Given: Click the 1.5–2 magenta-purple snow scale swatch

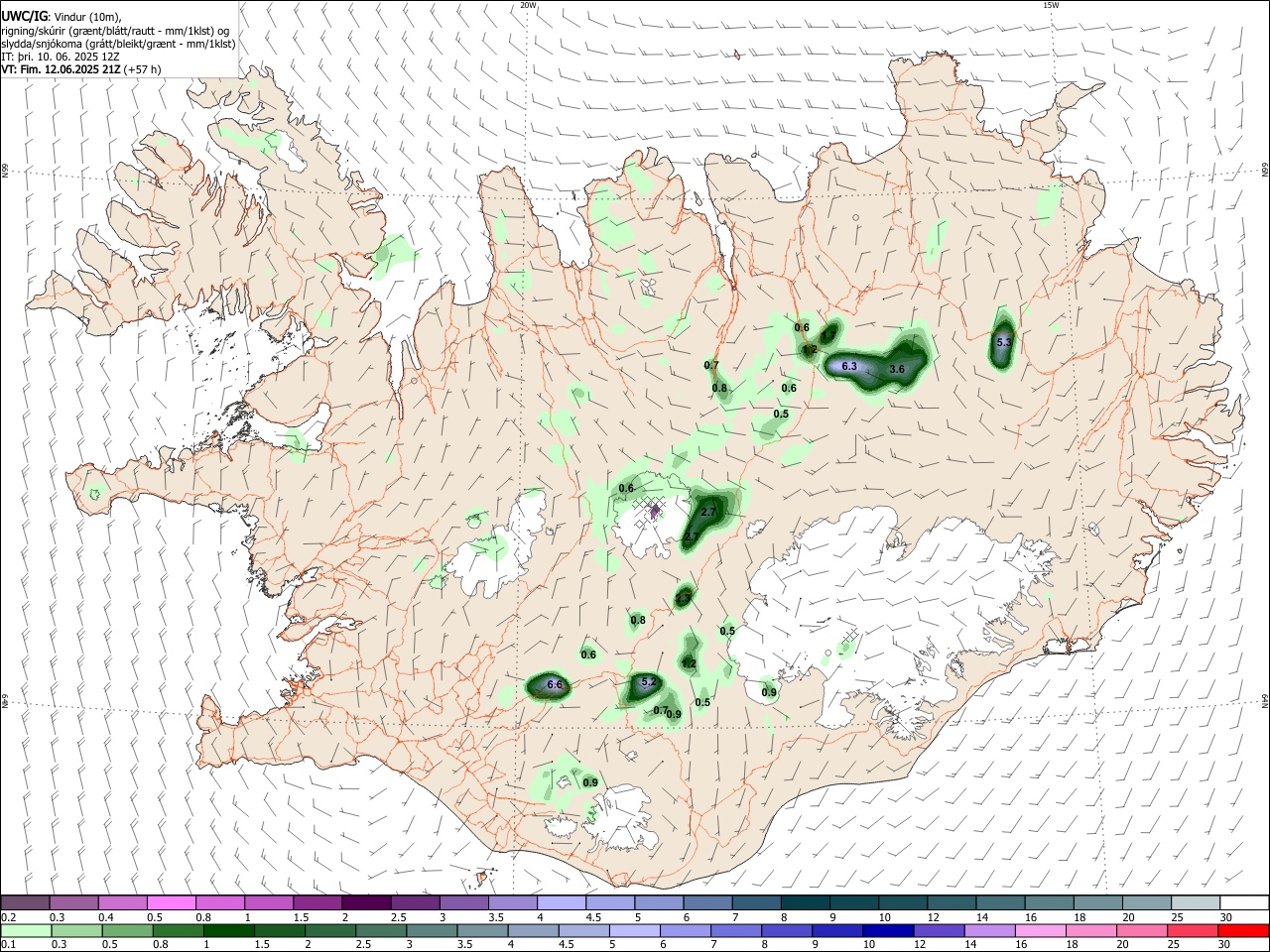Looking at the screenshot, I should click(317, 902).
